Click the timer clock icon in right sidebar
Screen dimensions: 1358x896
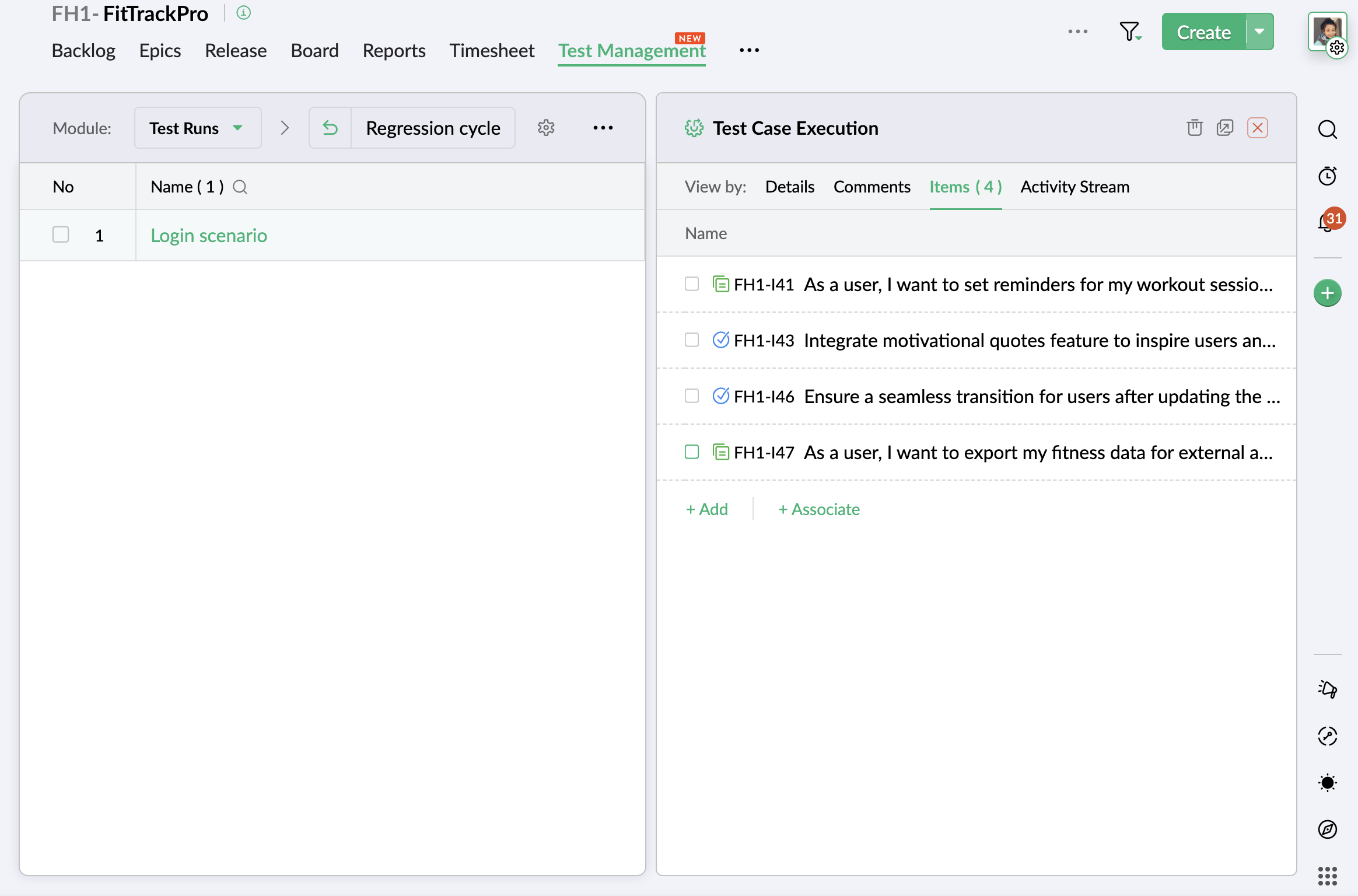[1327, 176]
